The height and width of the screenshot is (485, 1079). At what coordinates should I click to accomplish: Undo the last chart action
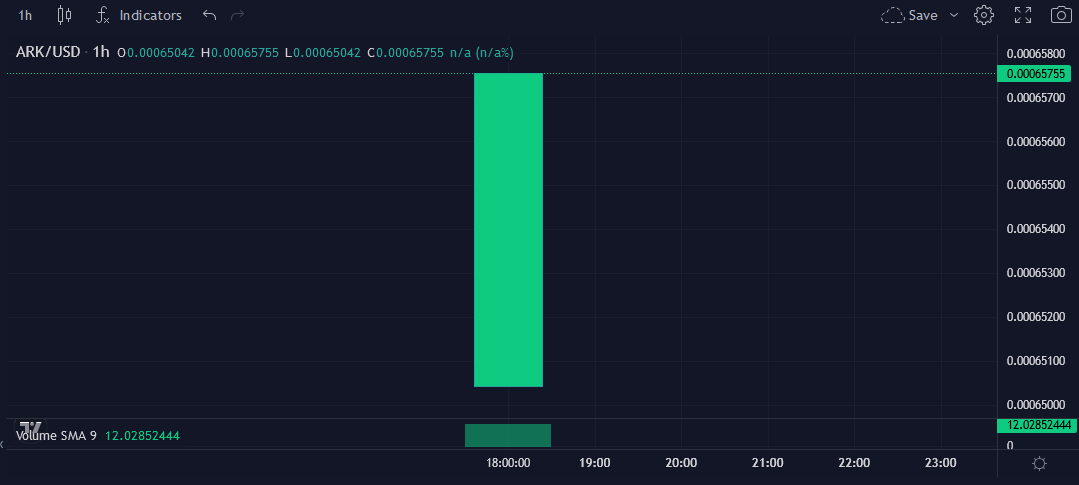click(x=209, y=15)
